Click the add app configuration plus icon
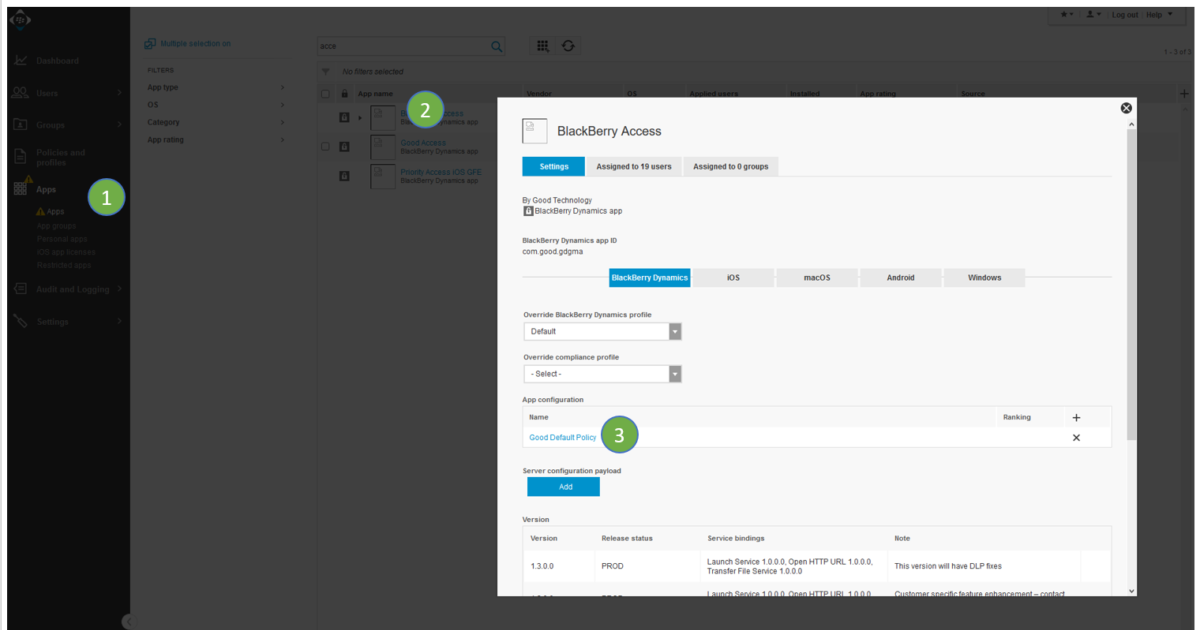 point(1076,417)
